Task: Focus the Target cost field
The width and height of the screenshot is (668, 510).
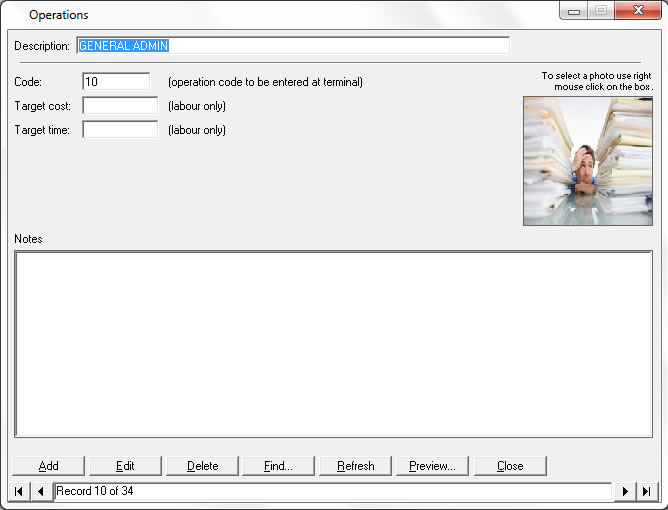Action: pos(120,106)
